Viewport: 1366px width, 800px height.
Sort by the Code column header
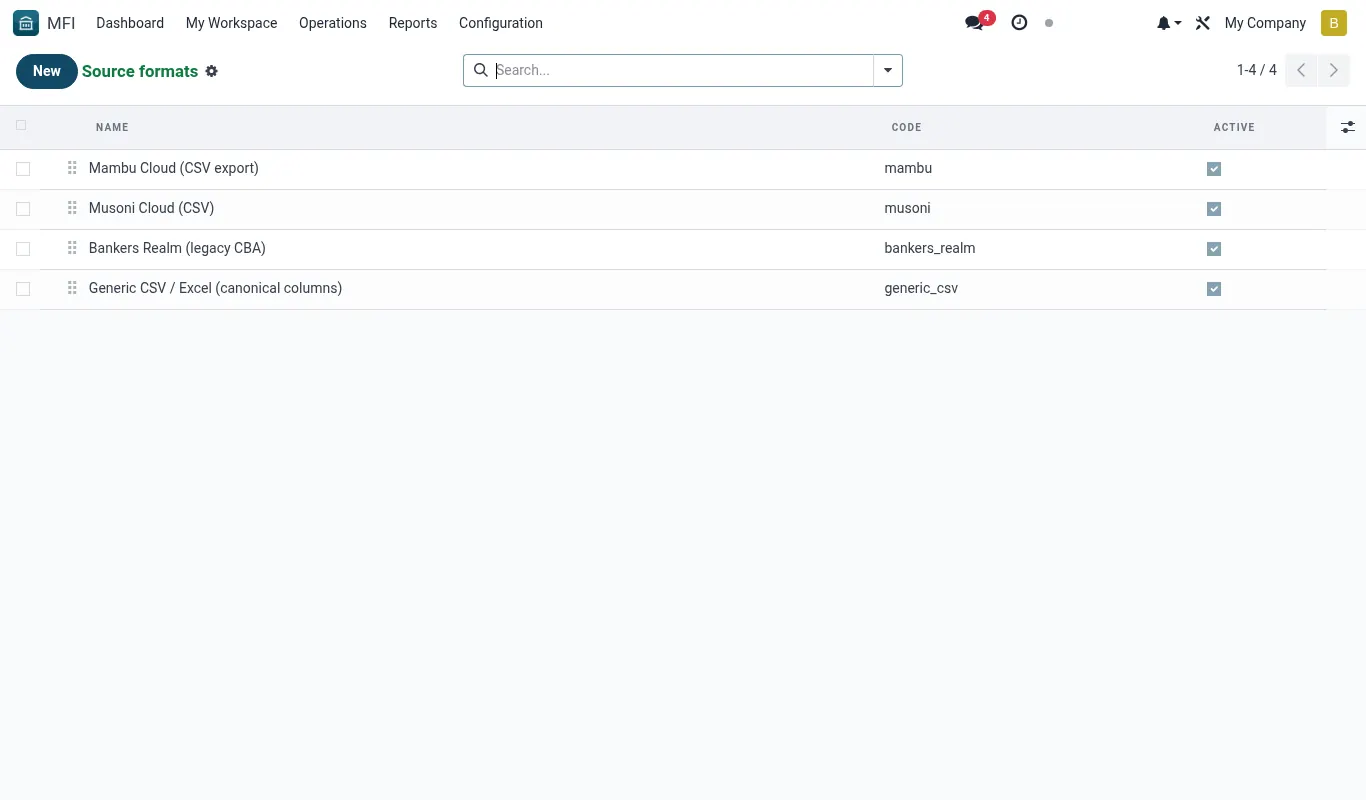(906, 127)
